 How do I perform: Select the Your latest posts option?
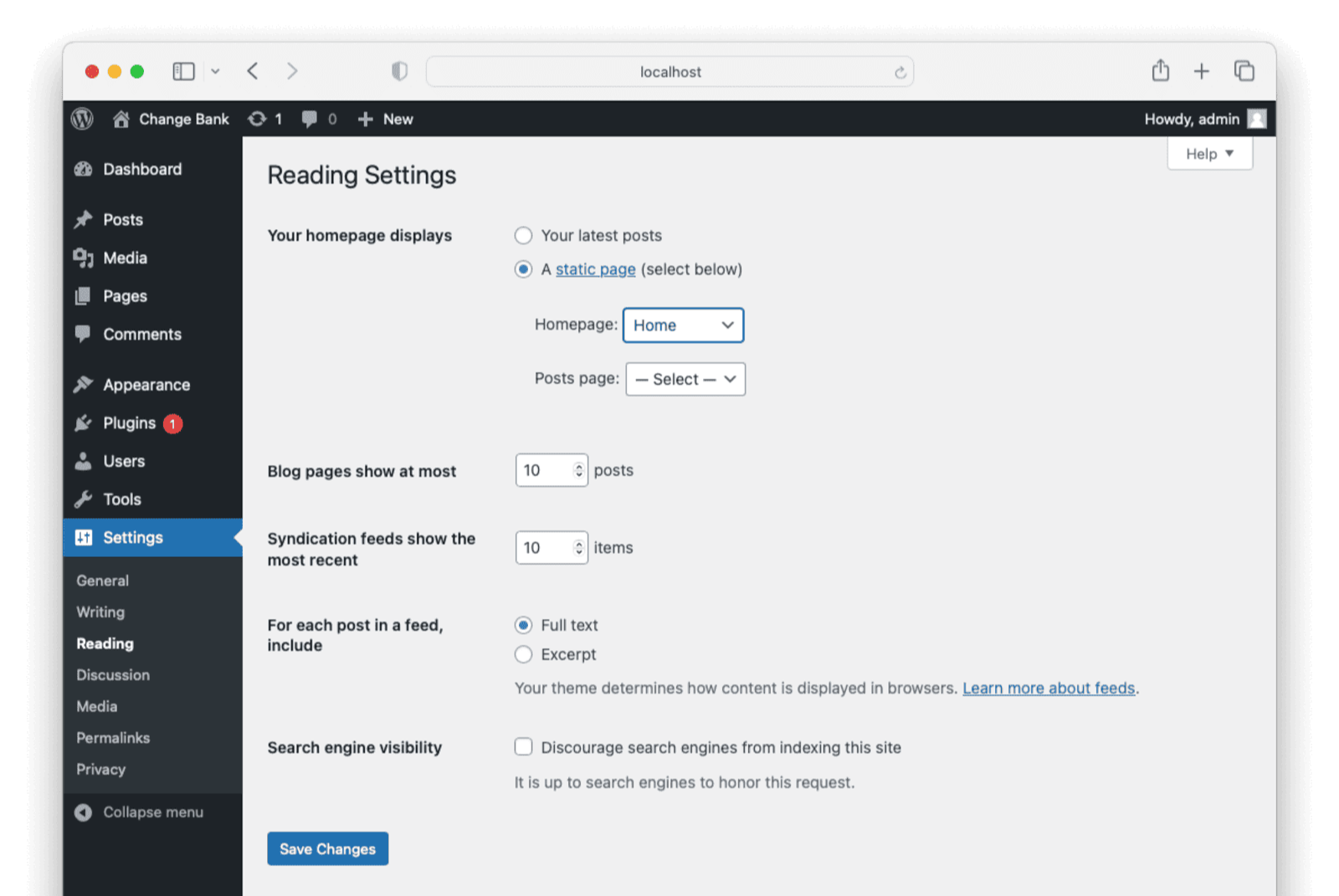pyautogui.click(x=523, y=235)
